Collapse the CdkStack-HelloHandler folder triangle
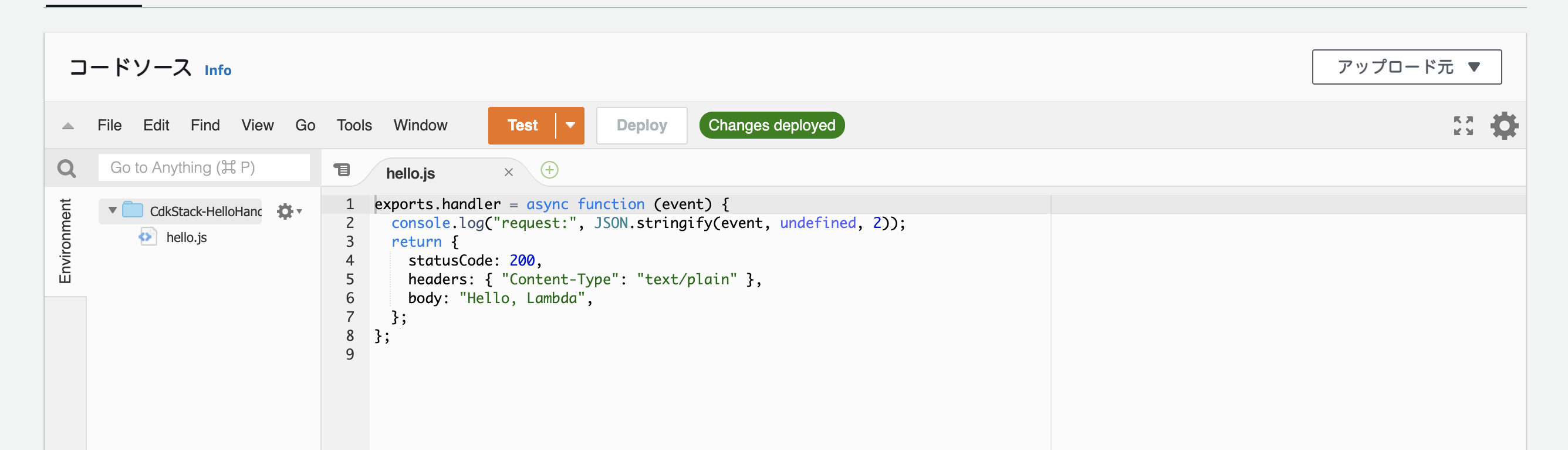Viewport: 1568px width, 450px height. 112,210
